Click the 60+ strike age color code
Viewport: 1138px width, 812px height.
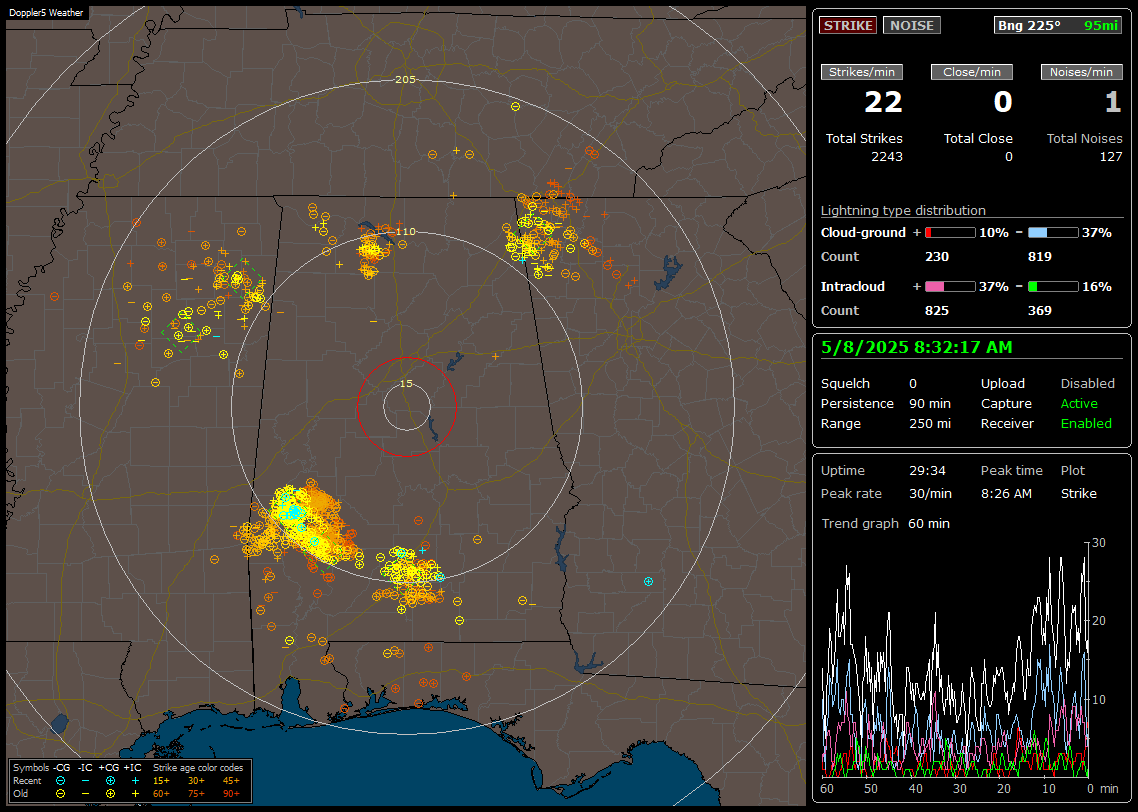tap(161, 794)
